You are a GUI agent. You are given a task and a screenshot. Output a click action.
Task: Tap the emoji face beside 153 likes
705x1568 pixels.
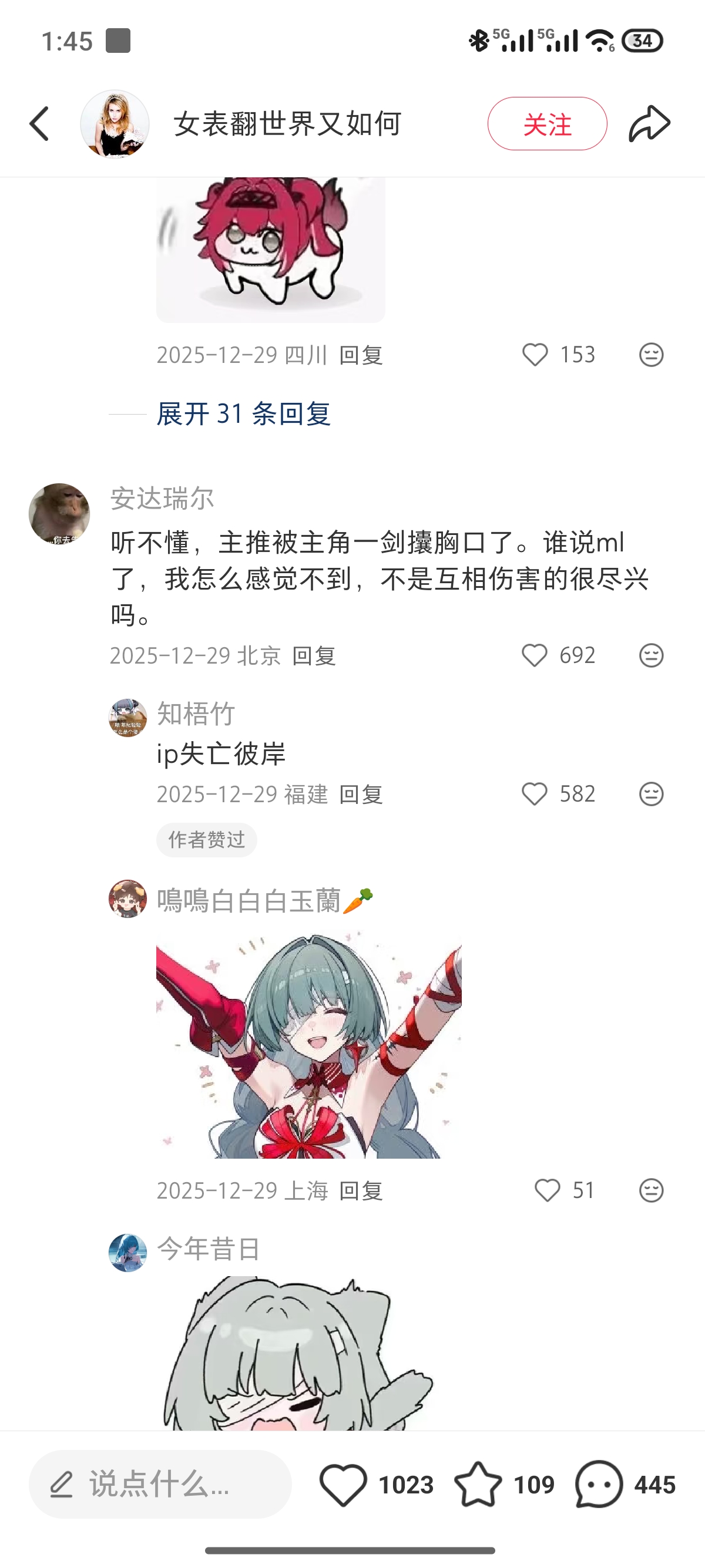tap(651, 355)
